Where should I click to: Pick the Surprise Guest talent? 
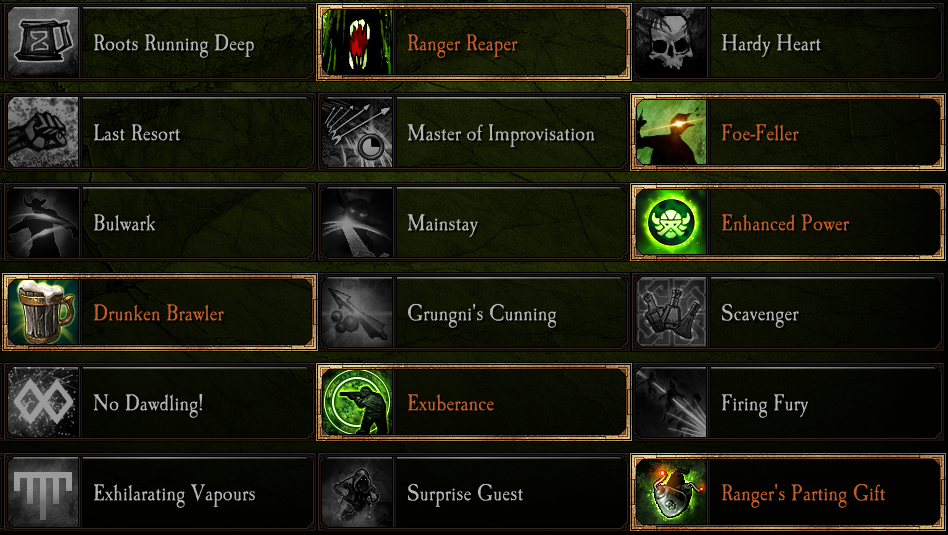pyautogui.click(x=473, y=492)
